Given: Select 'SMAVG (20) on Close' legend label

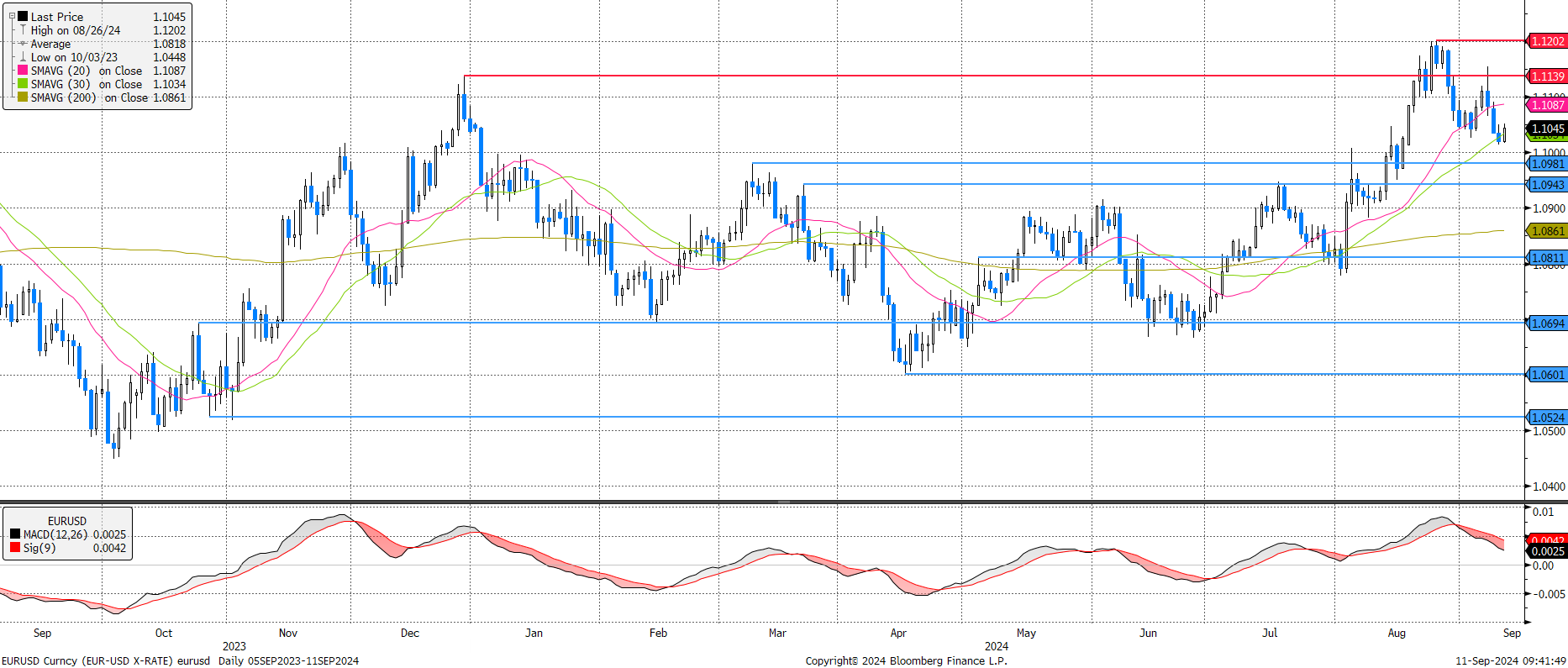Looking at the screenshot, I should (x=87, y=71).
